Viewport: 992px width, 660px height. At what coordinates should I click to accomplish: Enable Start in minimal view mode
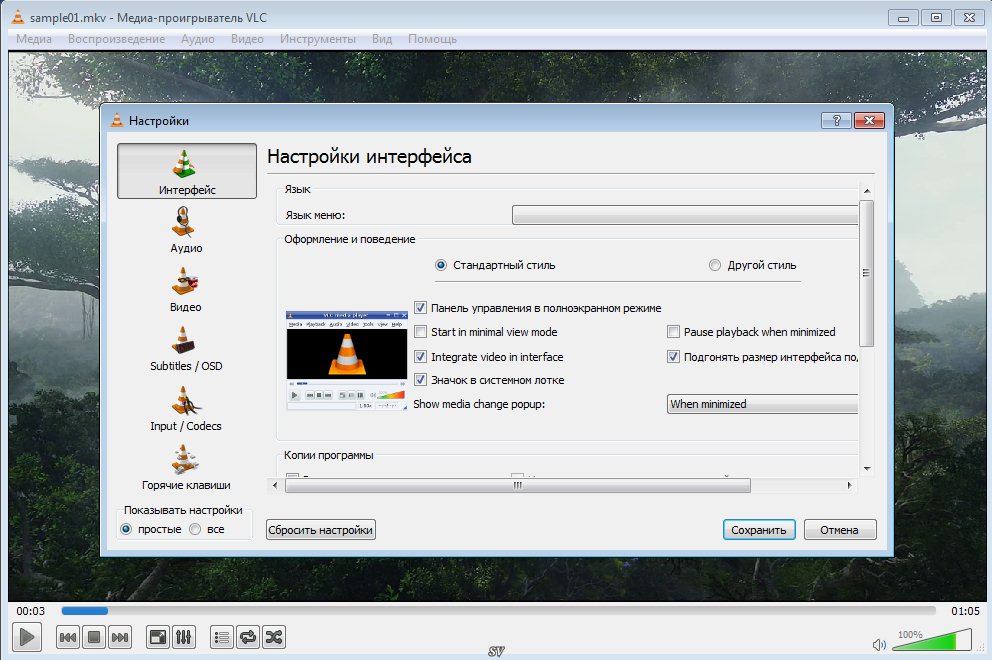tap(421, 332)
